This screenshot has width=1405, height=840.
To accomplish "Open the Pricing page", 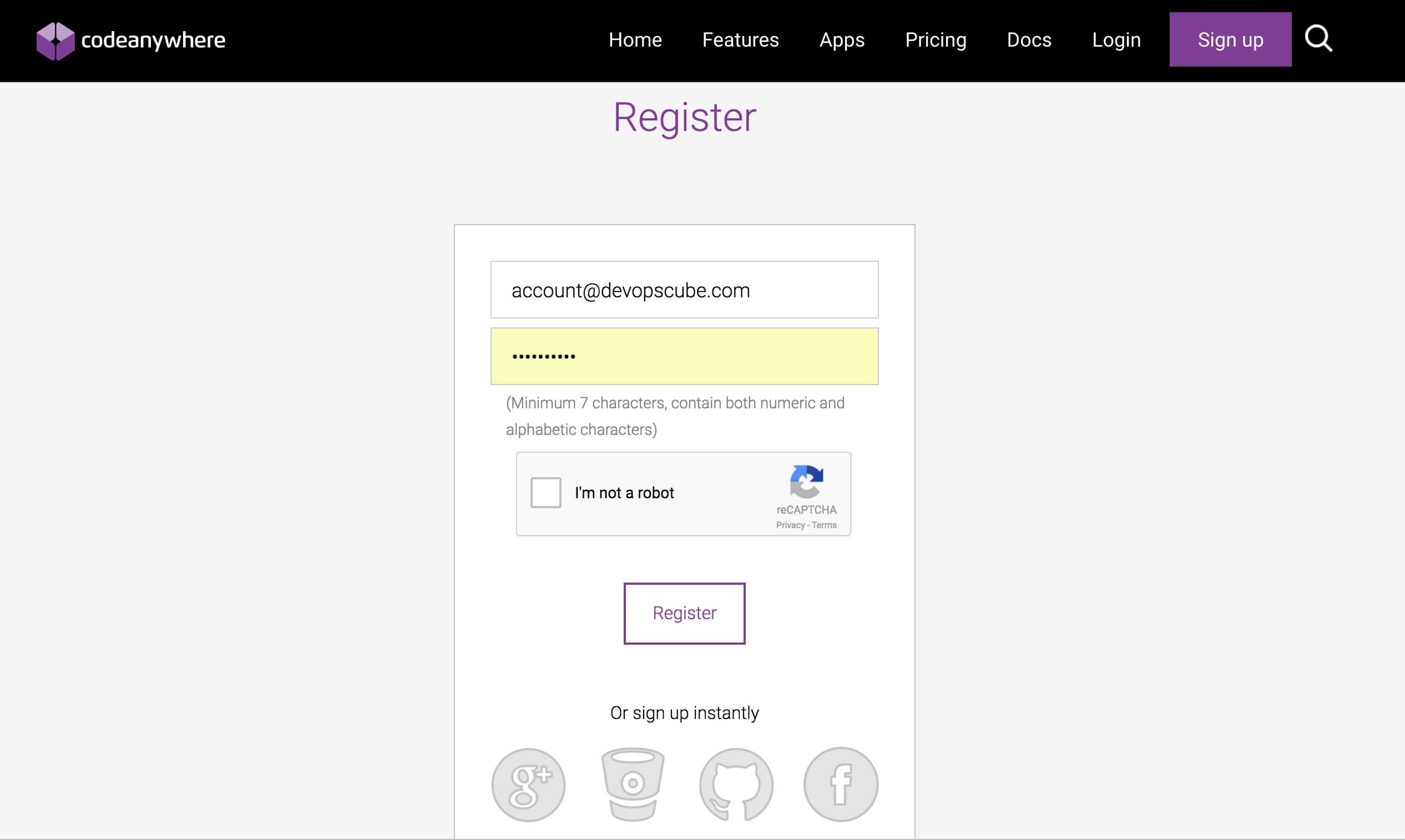I will 936,39.
